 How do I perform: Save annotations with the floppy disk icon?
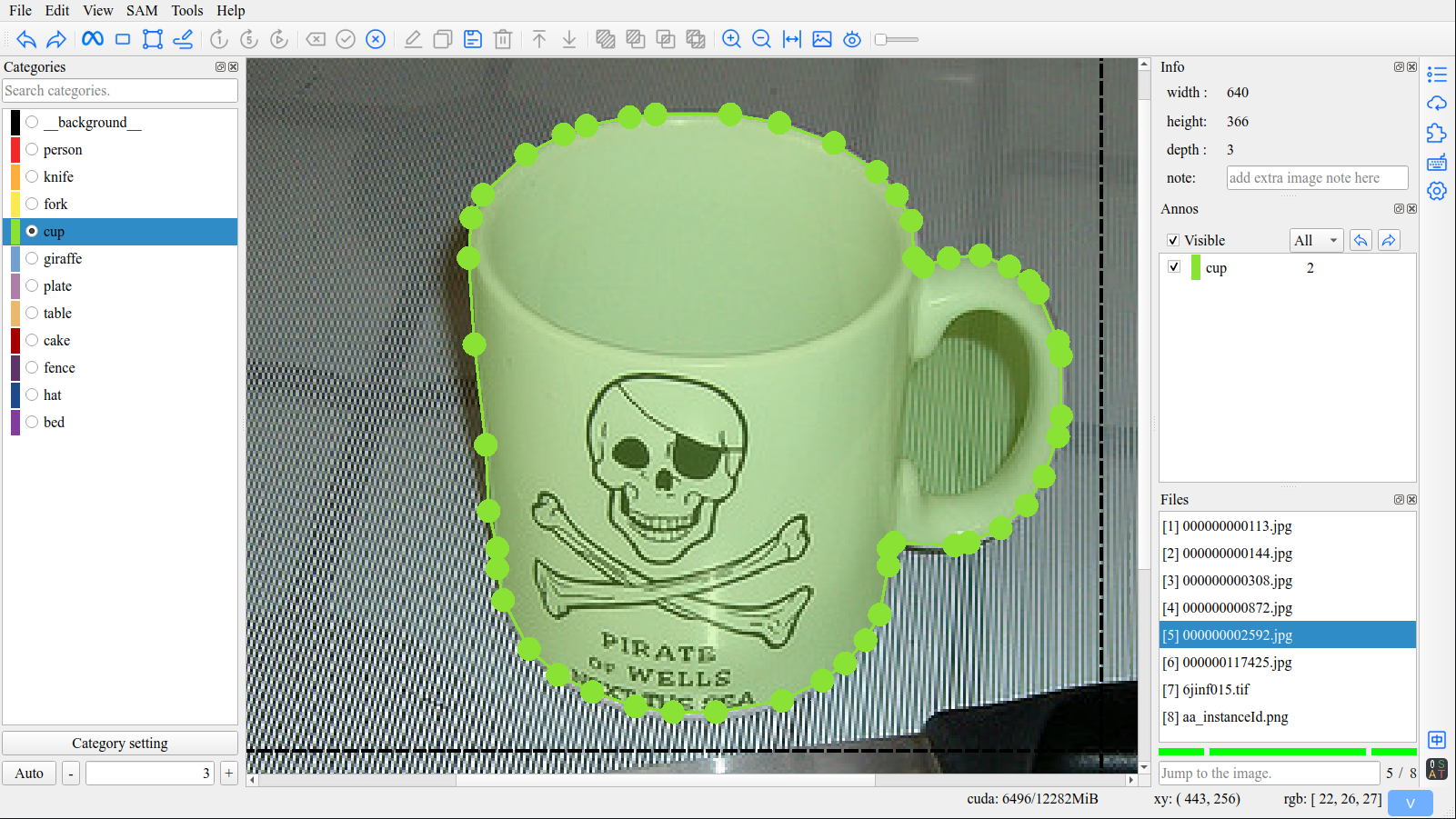[473, 39]
